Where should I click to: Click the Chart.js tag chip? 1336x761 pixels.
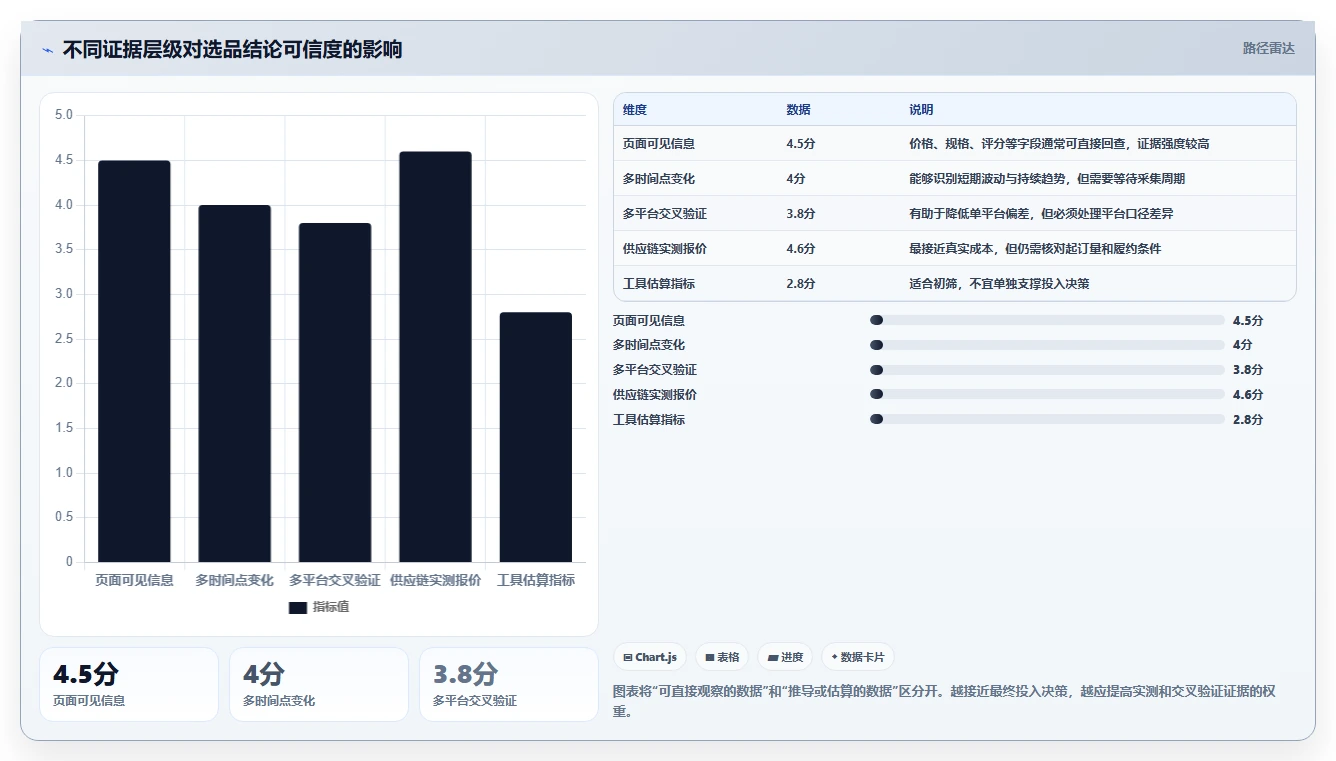tap(650, 657)
